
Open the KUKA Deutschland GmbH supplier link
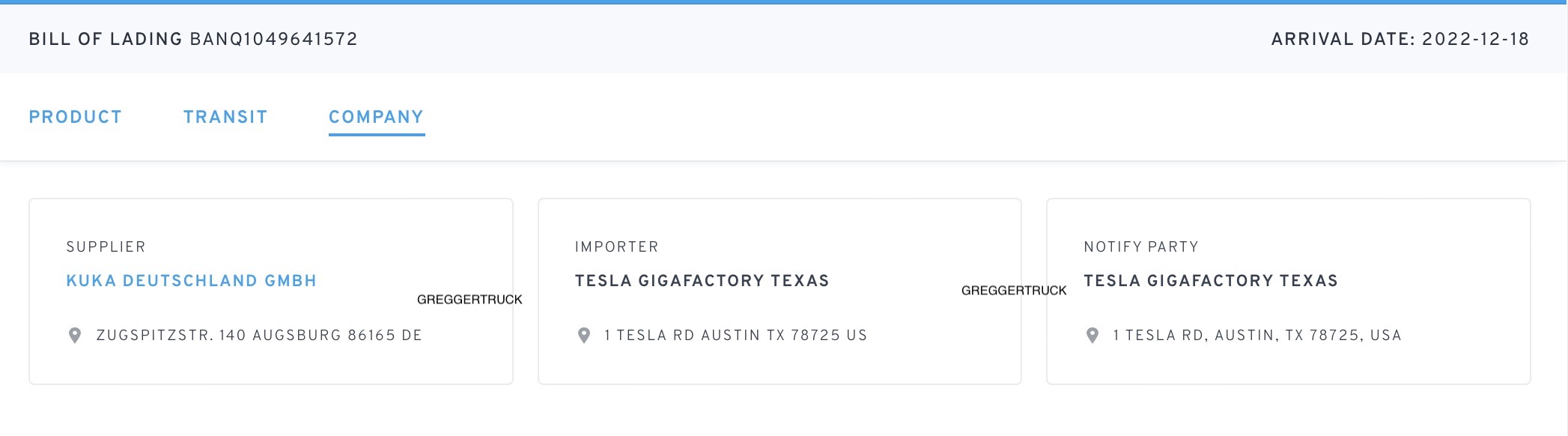[x=192, y=281]
